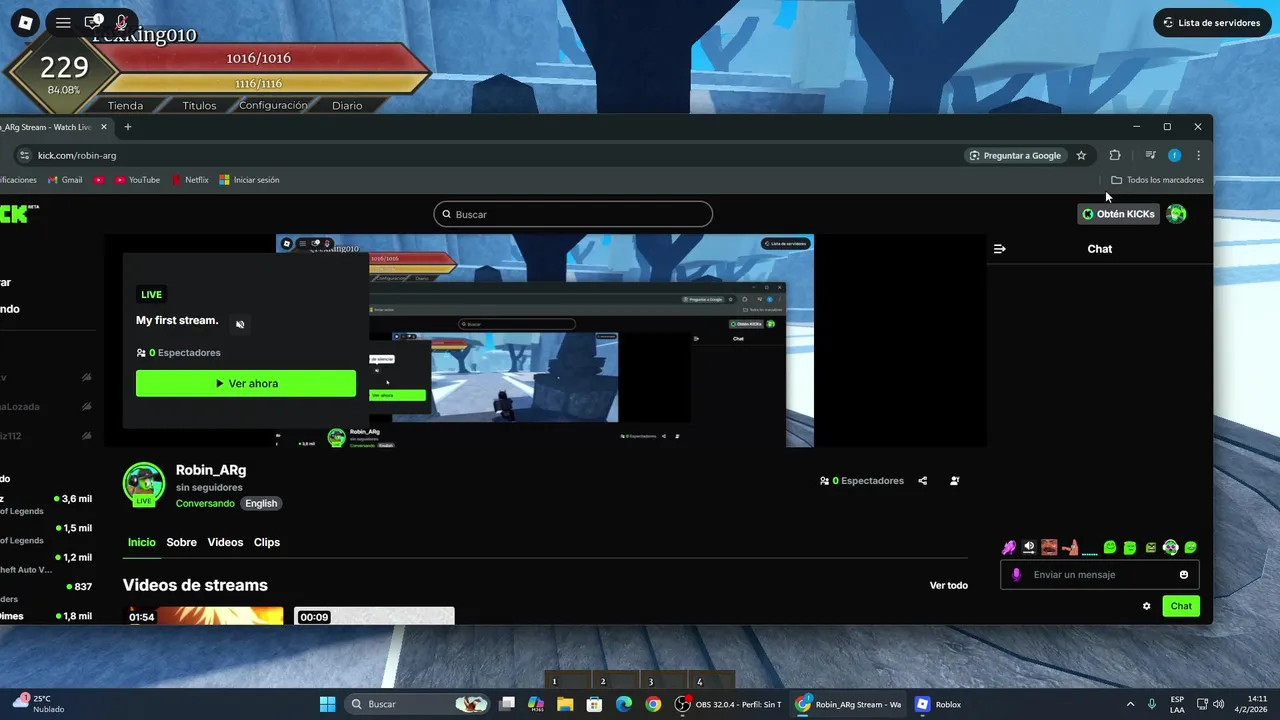Insert the speaker volume emote in chat

pyautogui.click(x=1029, y=547)
